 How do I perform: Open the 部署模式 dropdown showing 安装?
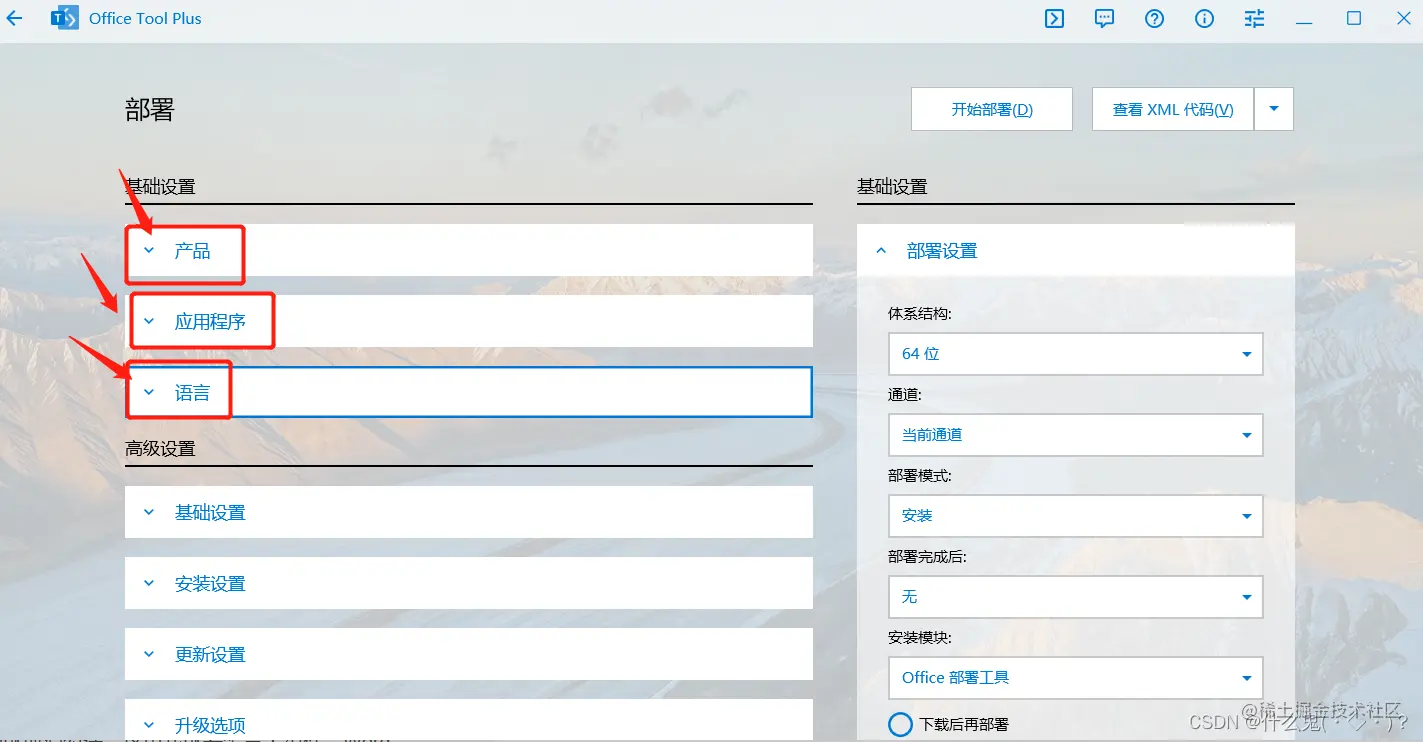pyautogui.click(x=1075, y=516)
